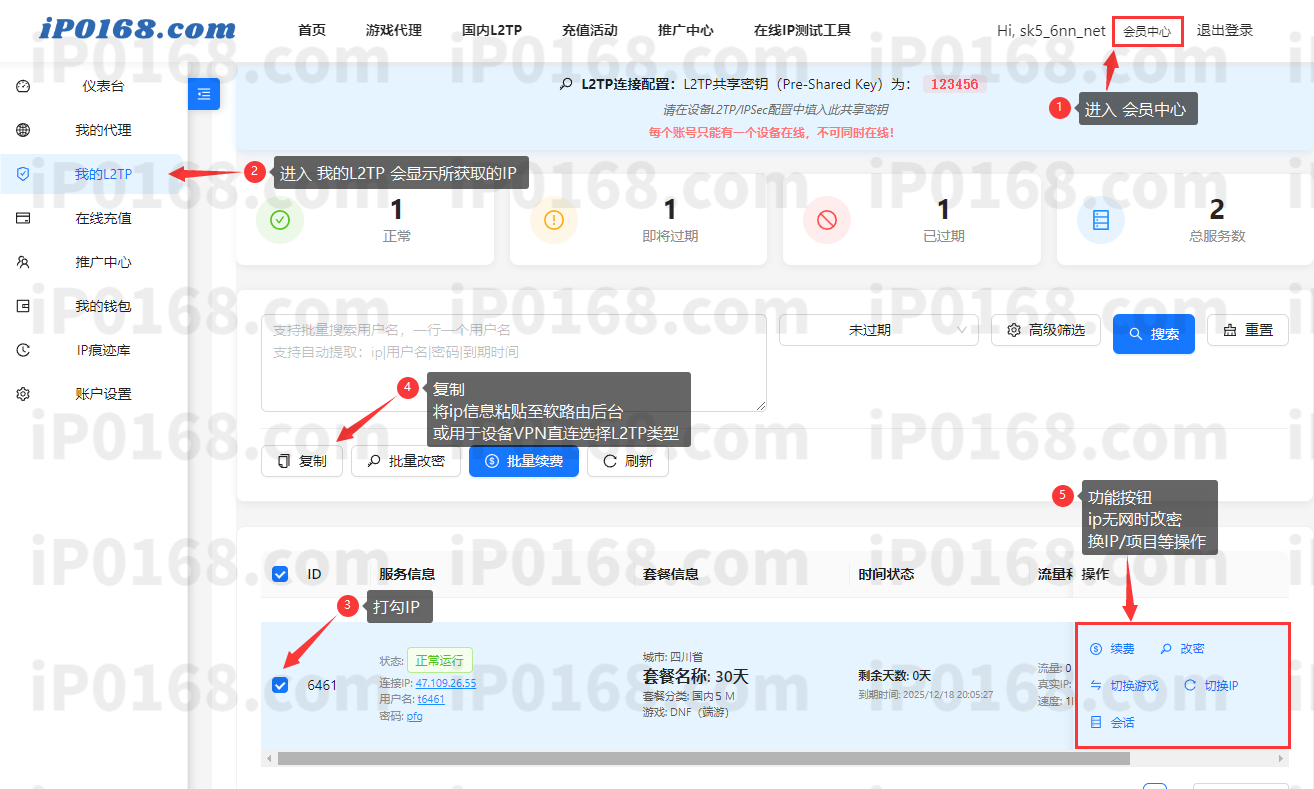Image resolution: width=1314 pixels, height=789 pixels.
Task: Click the refresh icon on the 刷新 button
Action: pyautogui.click(x=611, y=460)
